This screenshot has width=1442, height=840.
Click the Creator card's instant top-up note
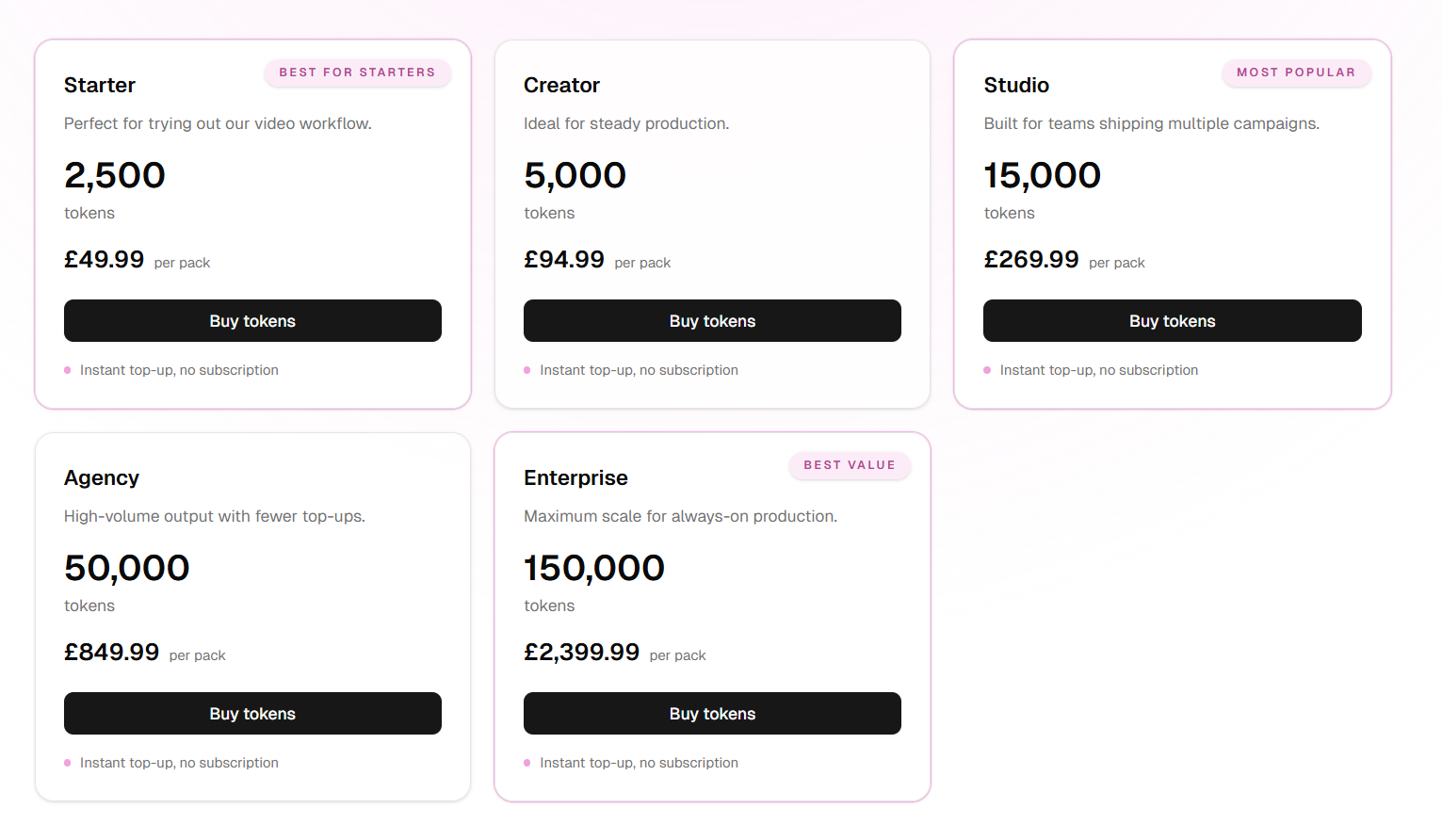point(639,370)
